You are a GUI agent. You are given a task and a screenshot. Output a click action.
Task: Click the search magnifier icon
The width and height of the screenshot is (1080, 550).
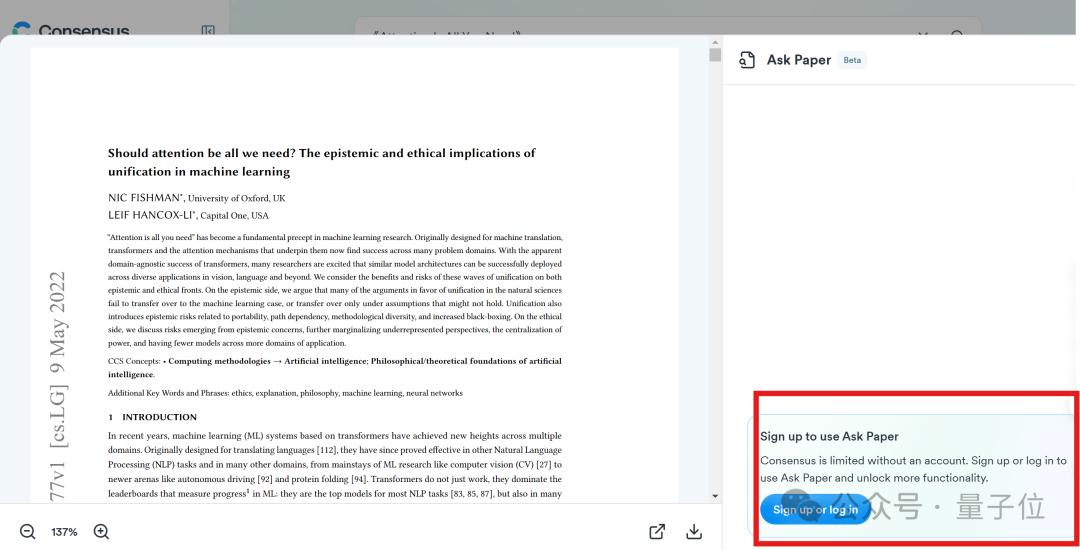[956, 35]
